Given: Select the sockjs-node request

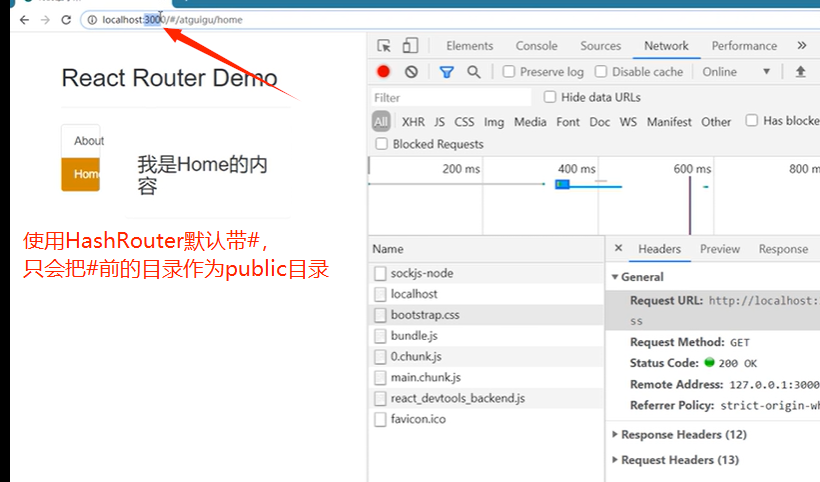Looking at the screenshot, I should tap(486, 273).
